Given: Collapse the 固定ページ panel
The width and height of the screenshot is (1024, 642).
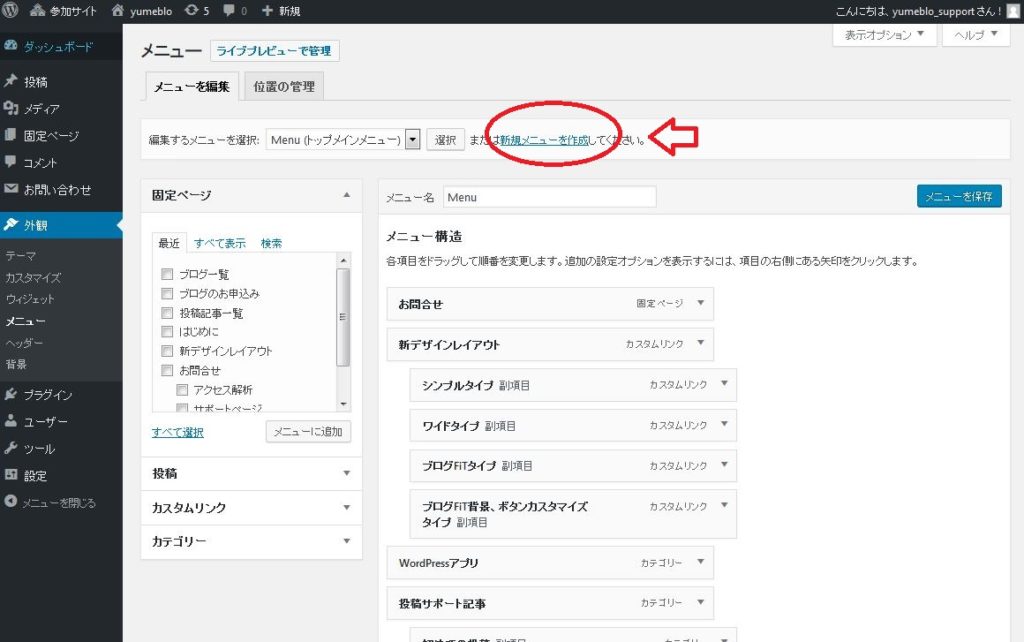Looking at the screenshot, I should [347, 195].
